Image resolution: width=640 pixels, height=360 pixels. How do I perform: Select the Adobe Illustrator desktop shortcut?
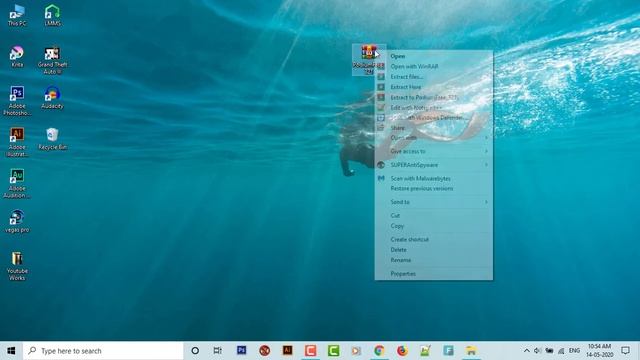[17, 142]
